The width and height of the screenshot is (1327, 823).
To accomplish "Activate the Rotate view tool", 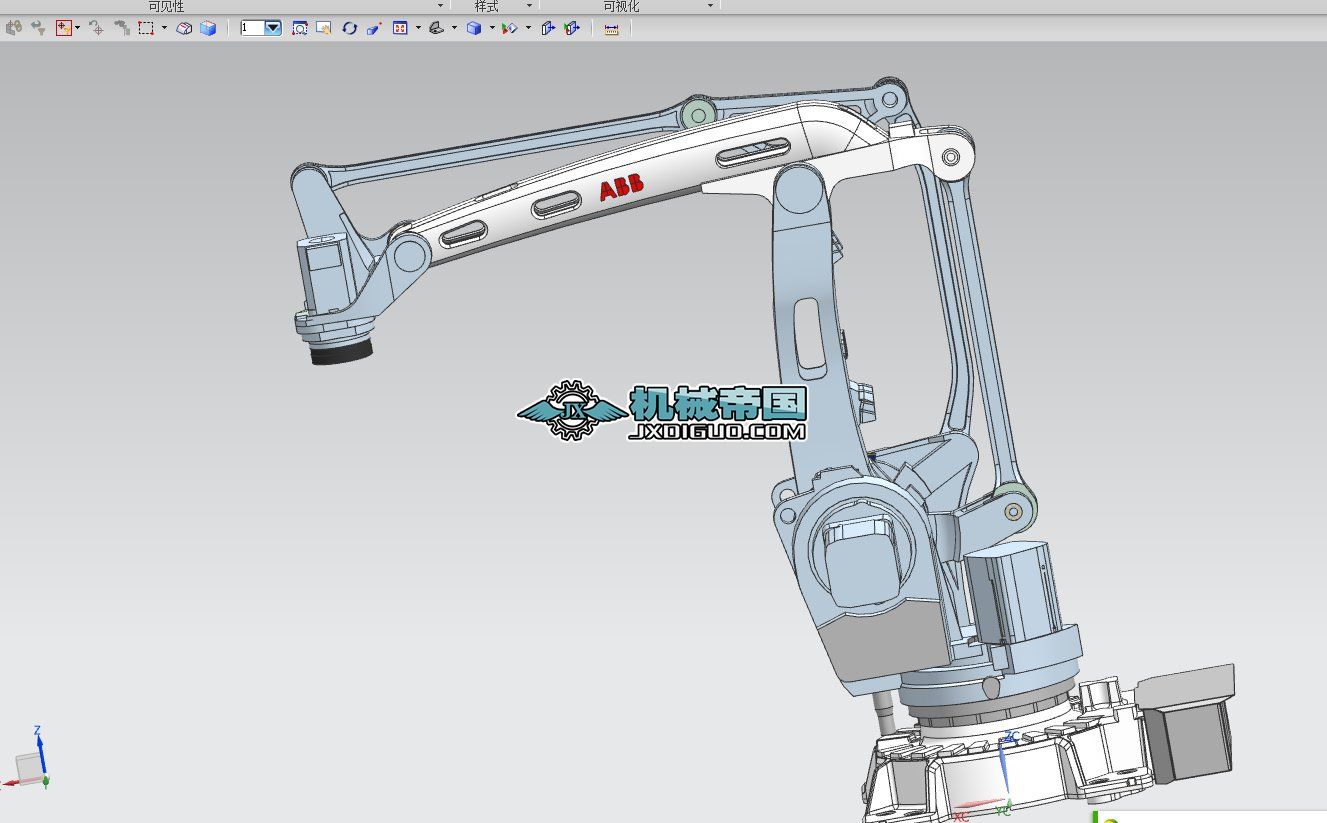I will 349,28.
